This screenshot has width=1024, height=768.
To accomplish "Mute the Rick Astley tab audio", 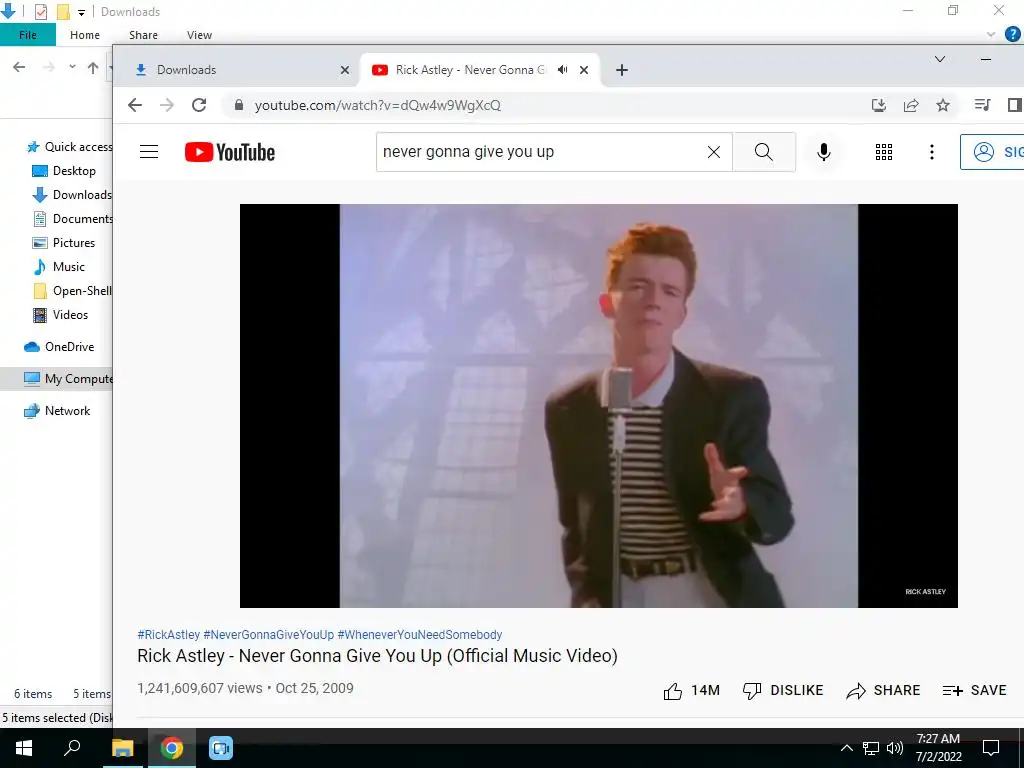I will (562, 69).
